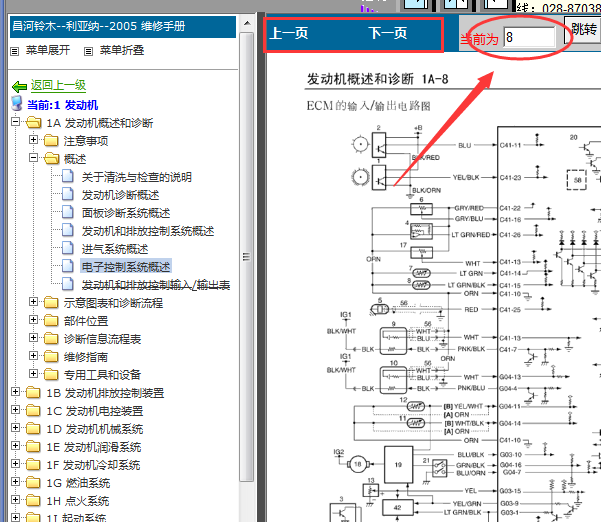Click the 跳转 jump button
Viewport: 601px width, 522px height.
pyautogui.click(x=584, y=29)
